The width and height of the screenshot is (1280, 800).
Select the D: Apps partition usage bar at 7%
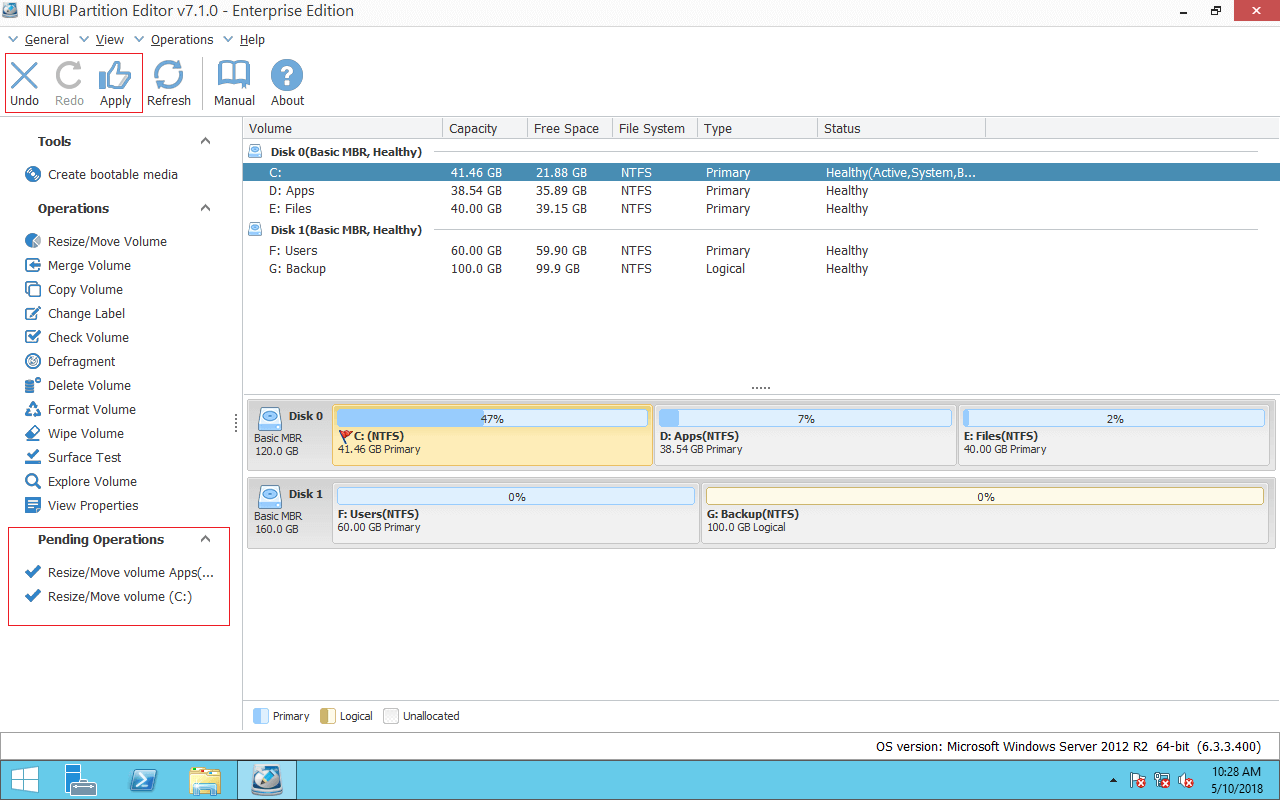click(806, 419)
